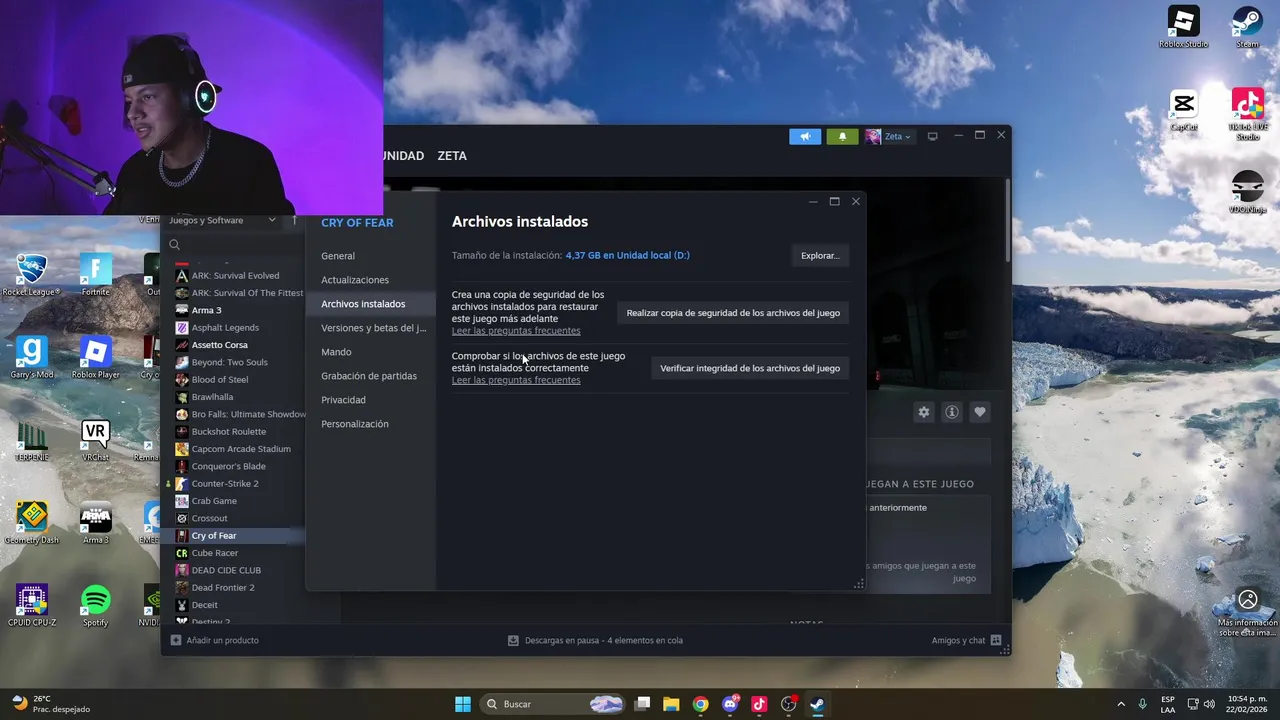The height and width of the screenshot is (720, 1280).
Task: Open Garry's Mod desktop icon
Action: (31, 357)
